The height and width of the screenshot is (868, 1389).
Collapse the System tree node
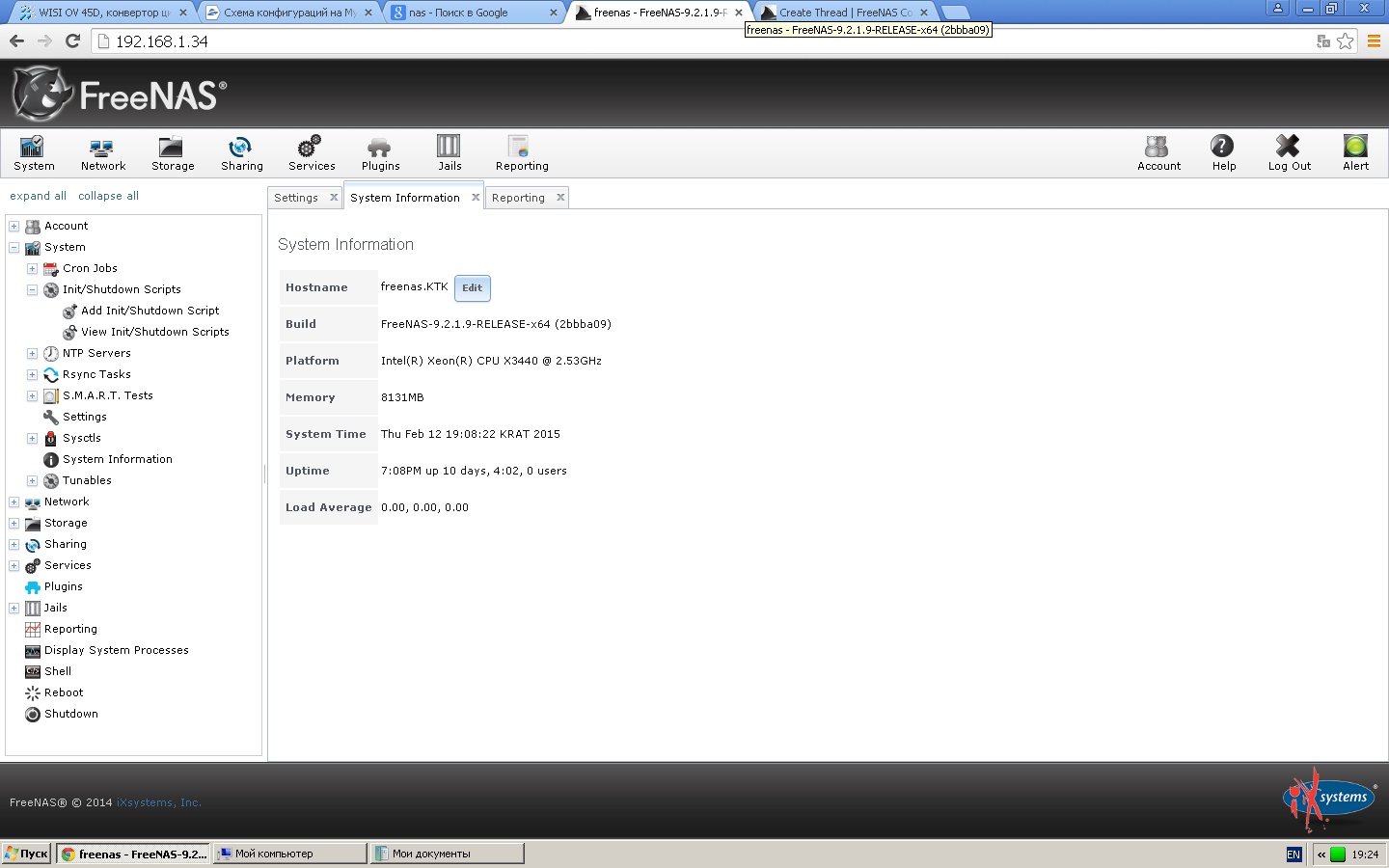pos(14,248)
